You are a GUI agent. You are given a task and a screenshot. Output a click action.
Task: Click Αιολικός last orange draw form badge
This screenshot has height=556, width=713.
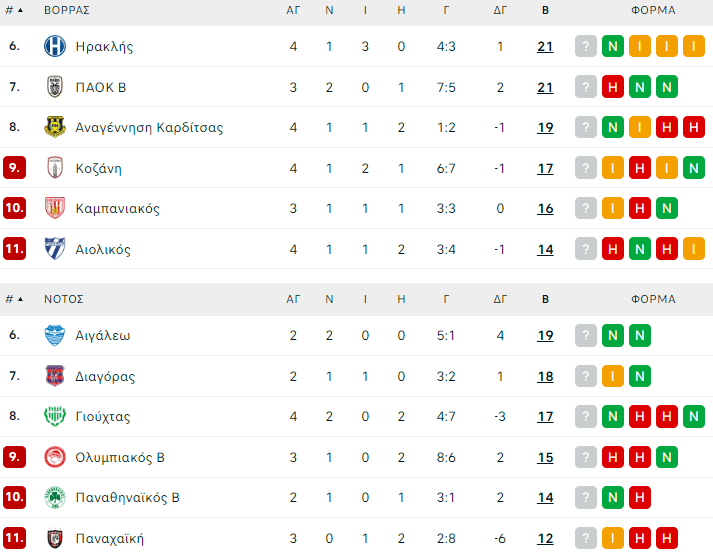point(694,249)
